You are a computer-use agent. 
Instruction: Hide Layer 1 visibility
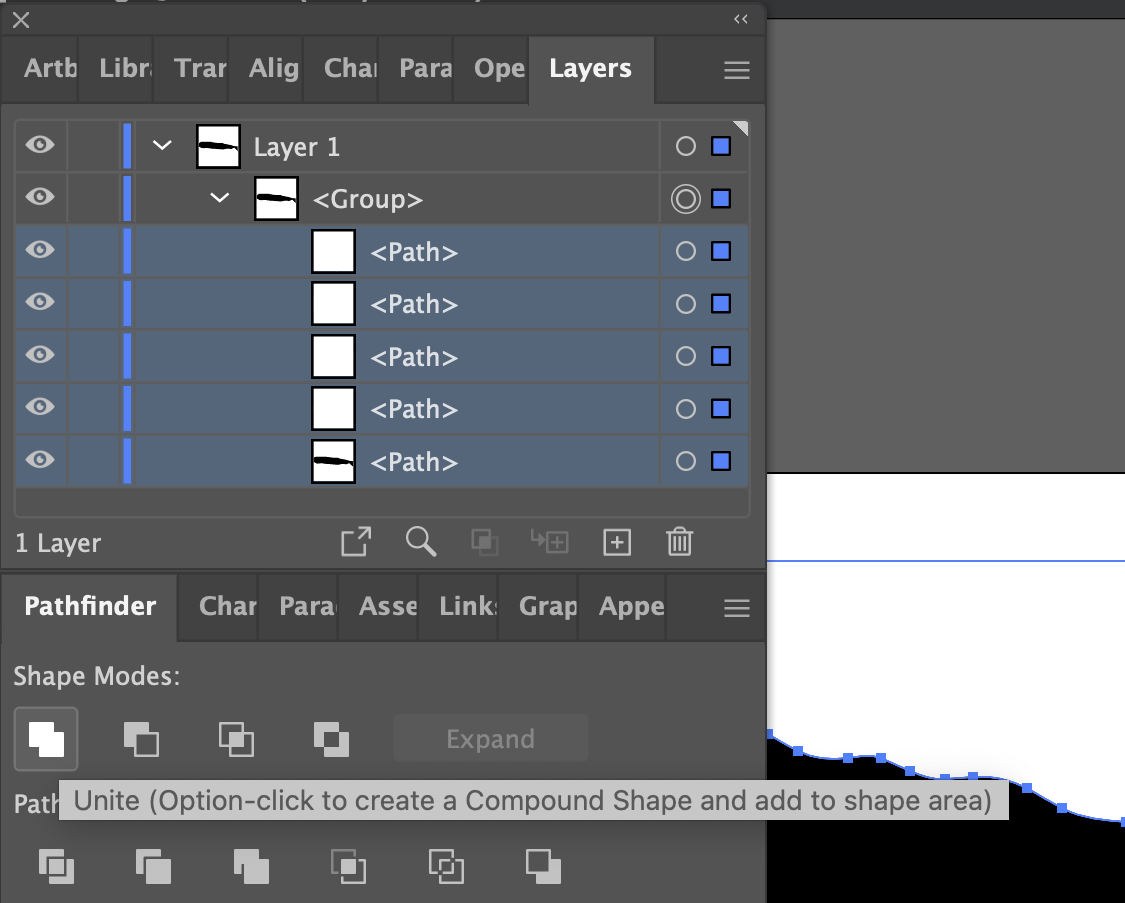click(x=39, y=145)
